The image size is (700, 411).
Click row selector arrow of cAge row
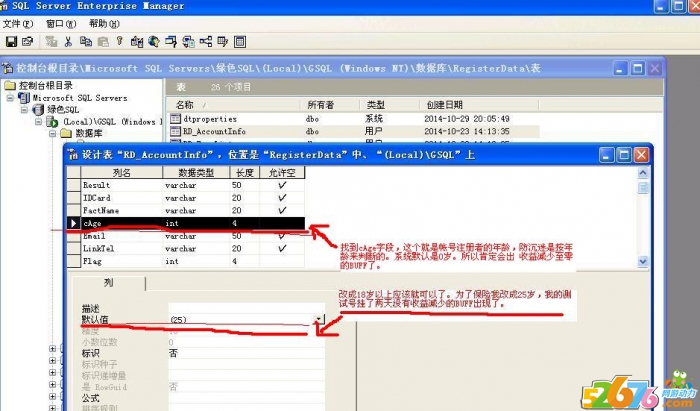pyautogui.click(x=74, y=223)
